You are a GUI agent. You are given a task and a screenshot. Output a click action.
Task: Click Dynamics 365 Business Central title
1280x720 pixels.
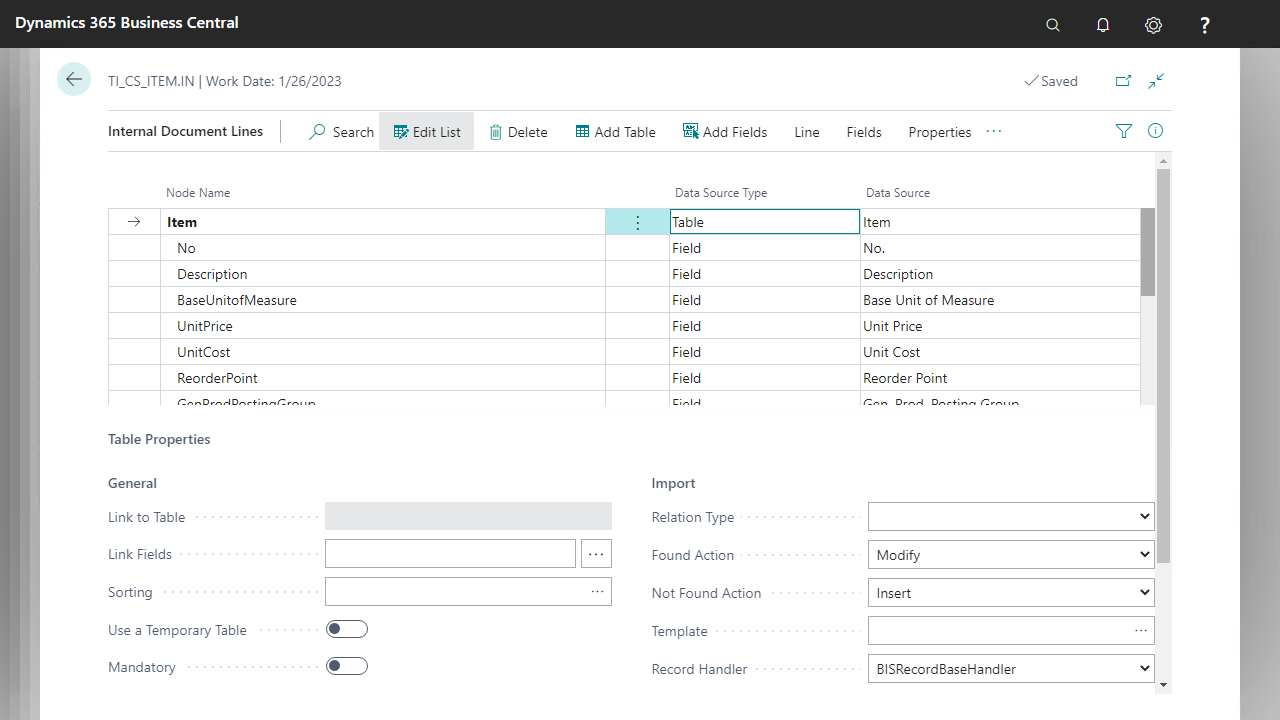(x=127, y=22)
